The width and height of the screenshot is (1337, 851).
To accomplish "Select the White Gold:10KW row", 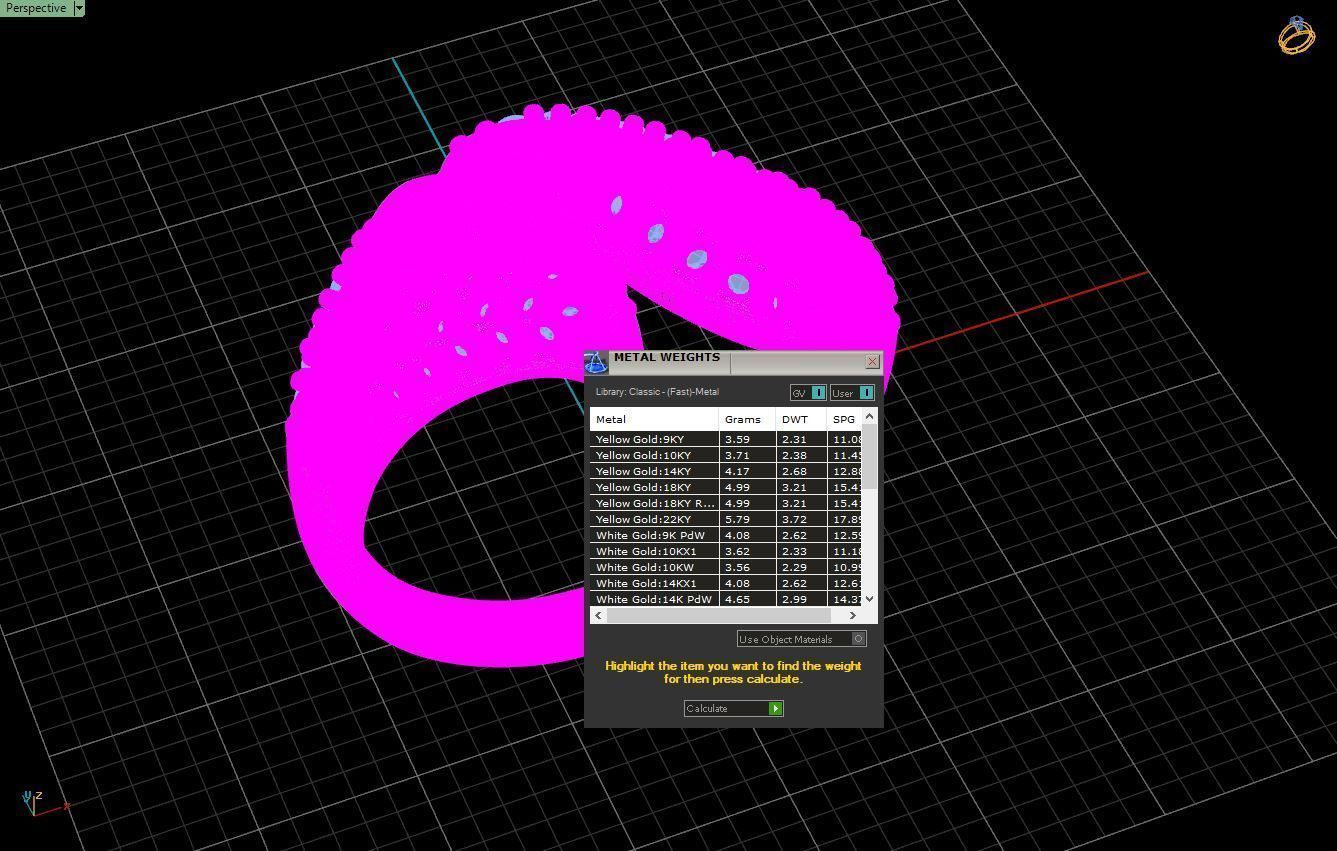I will click(x=726, y=567).
